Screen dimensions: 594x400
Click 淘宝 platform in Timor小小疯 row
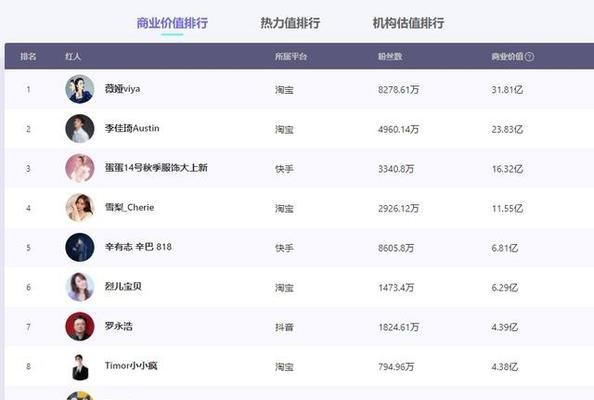tap(284, 367)
